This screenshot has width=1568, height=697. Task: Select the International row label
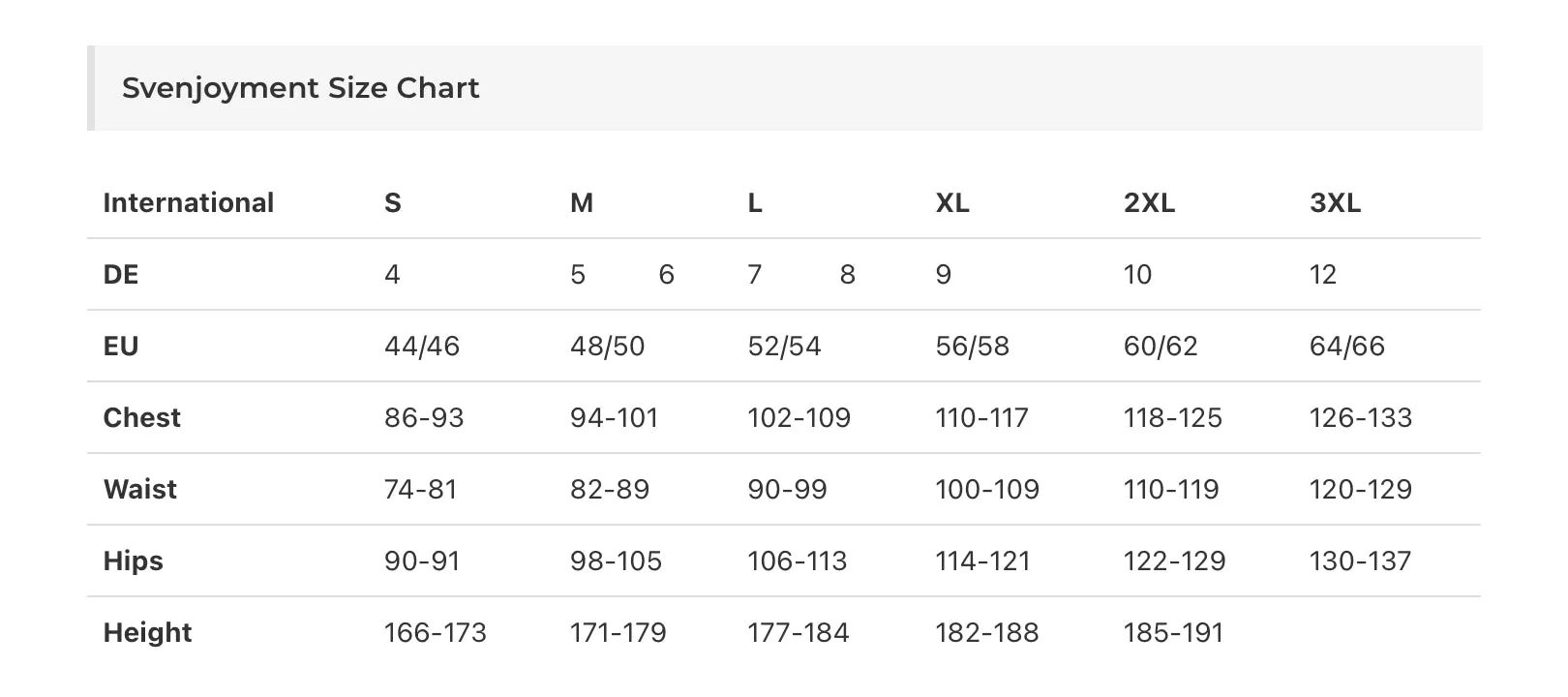(x=189, y=202)
